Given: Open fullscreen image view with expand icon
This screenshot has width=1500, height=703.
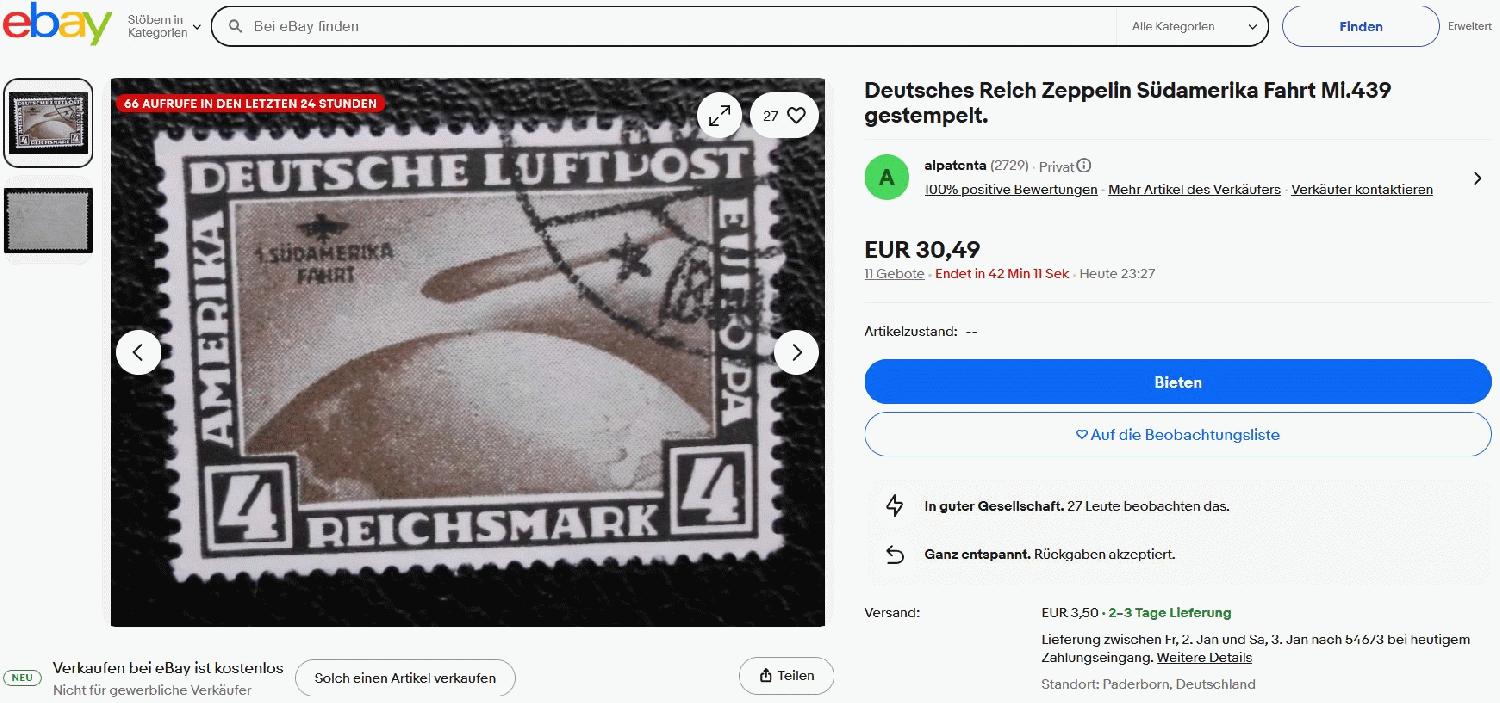Looking at the screenshot, I should (x=719, y=116).
